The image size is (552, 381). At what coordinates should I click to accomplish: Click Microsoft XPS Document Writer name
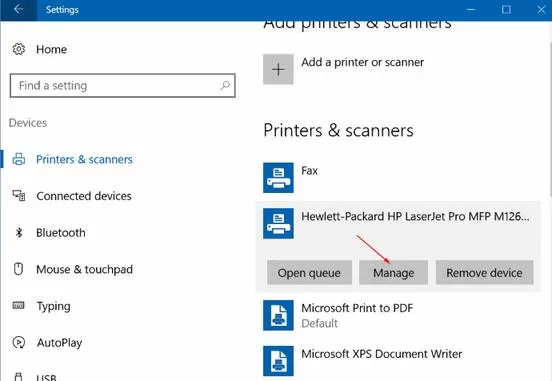click(382, 354)
